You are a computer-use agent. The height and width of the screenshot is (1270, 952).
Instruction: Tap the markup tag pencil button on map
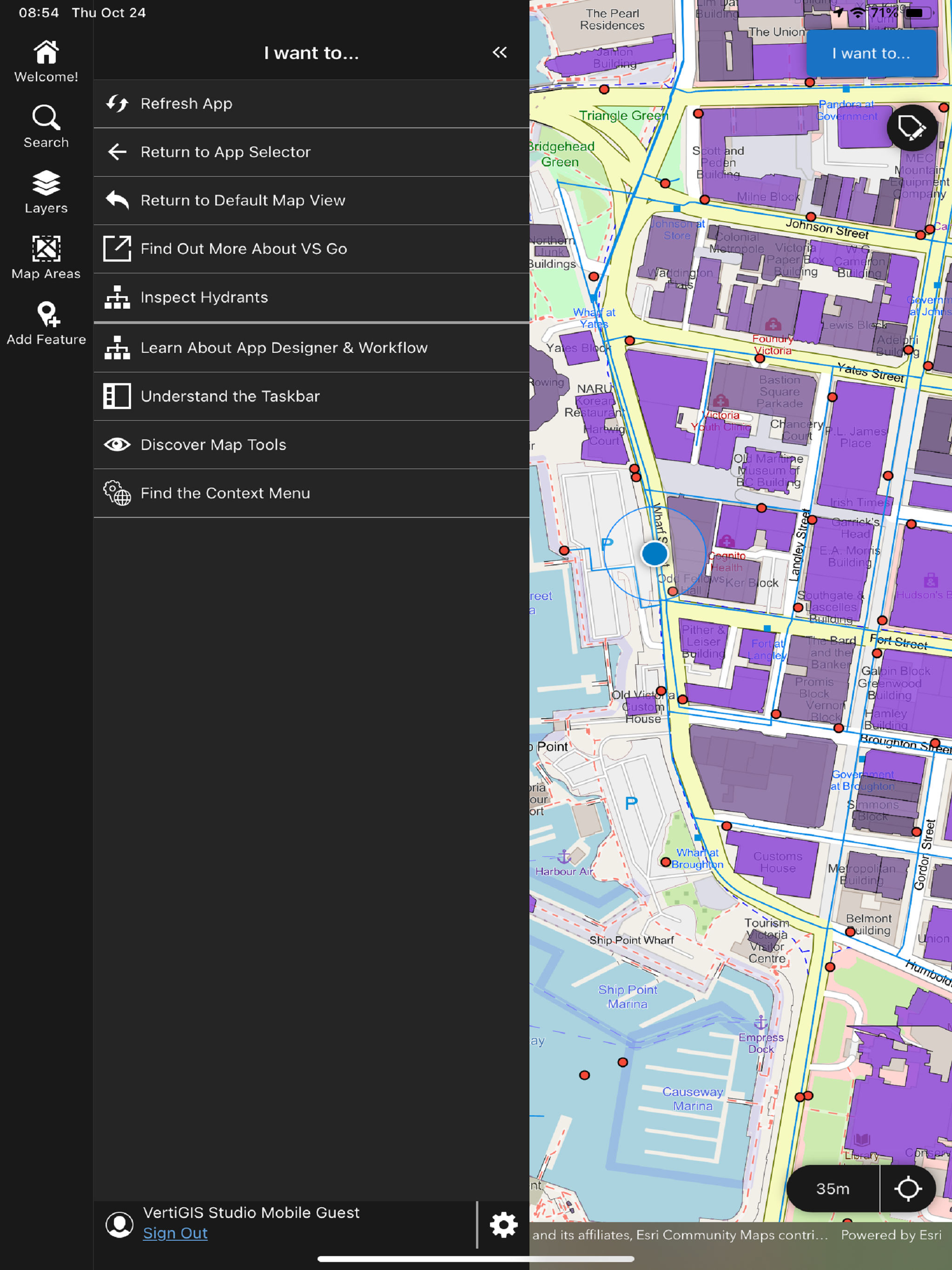(x=911, y=128)
